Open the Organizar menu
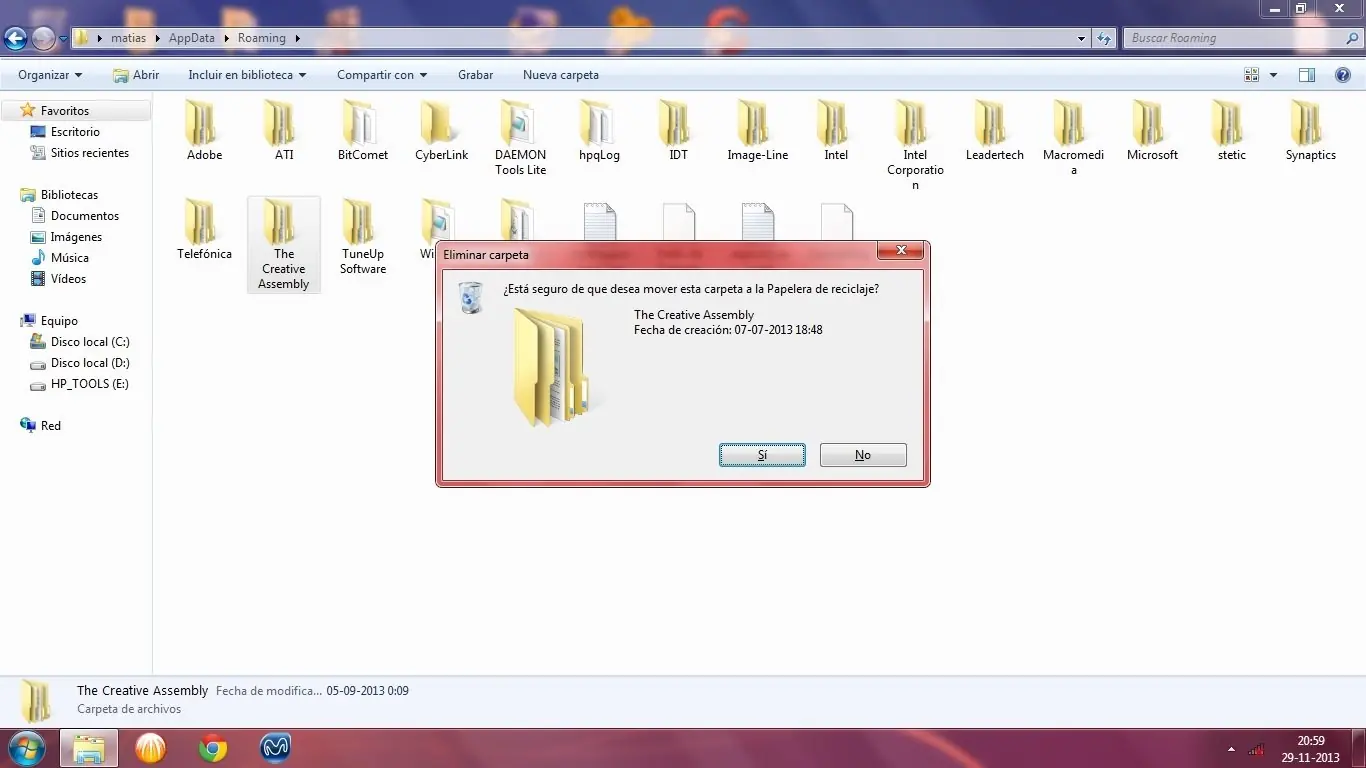1366x768 pixels. 50,75
